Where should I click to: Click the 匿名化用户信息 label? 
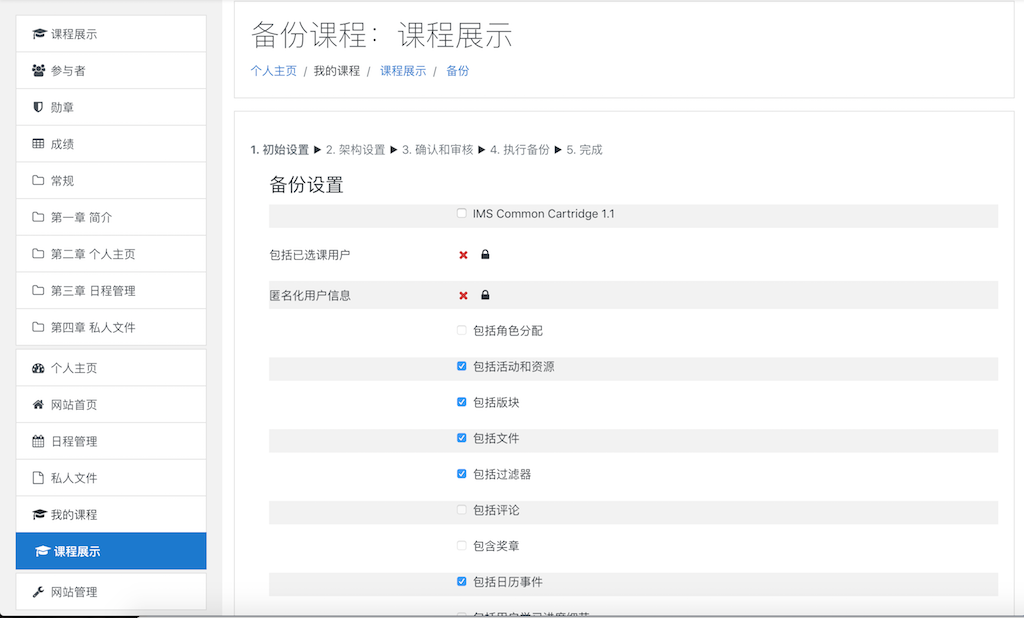coord(310,295)
